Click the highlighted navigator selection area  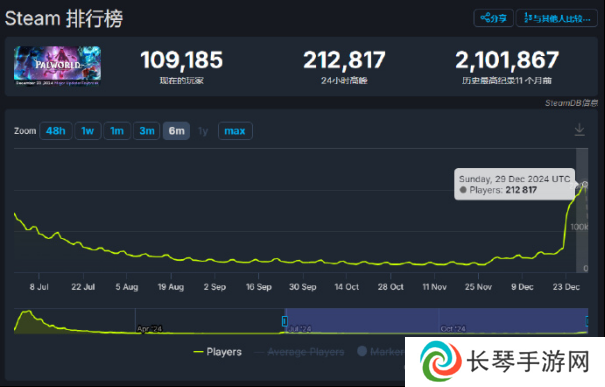point(436,321)
